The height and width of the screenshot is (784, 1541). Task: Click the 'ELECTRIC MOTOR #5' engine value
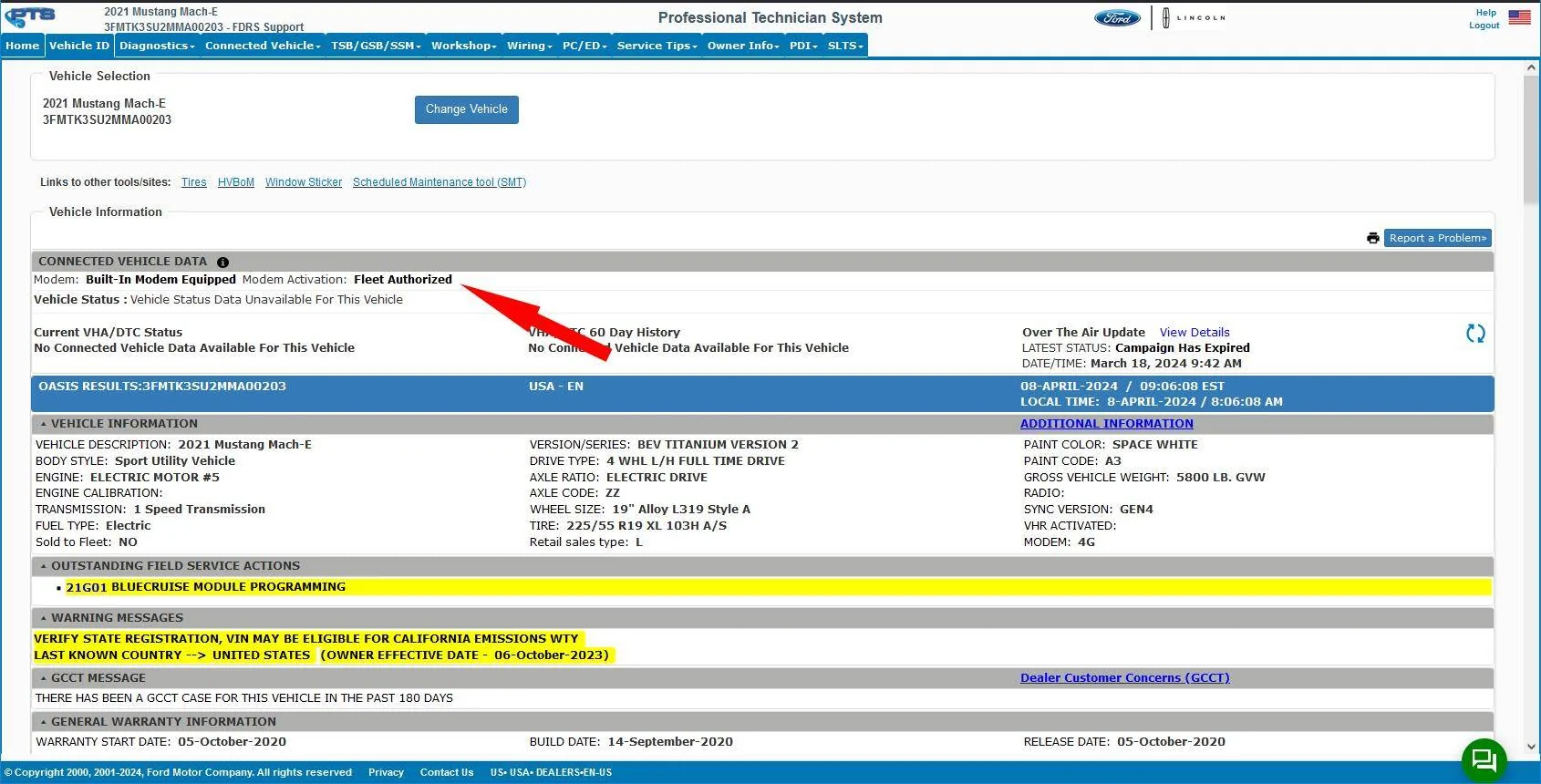[155, 478]
